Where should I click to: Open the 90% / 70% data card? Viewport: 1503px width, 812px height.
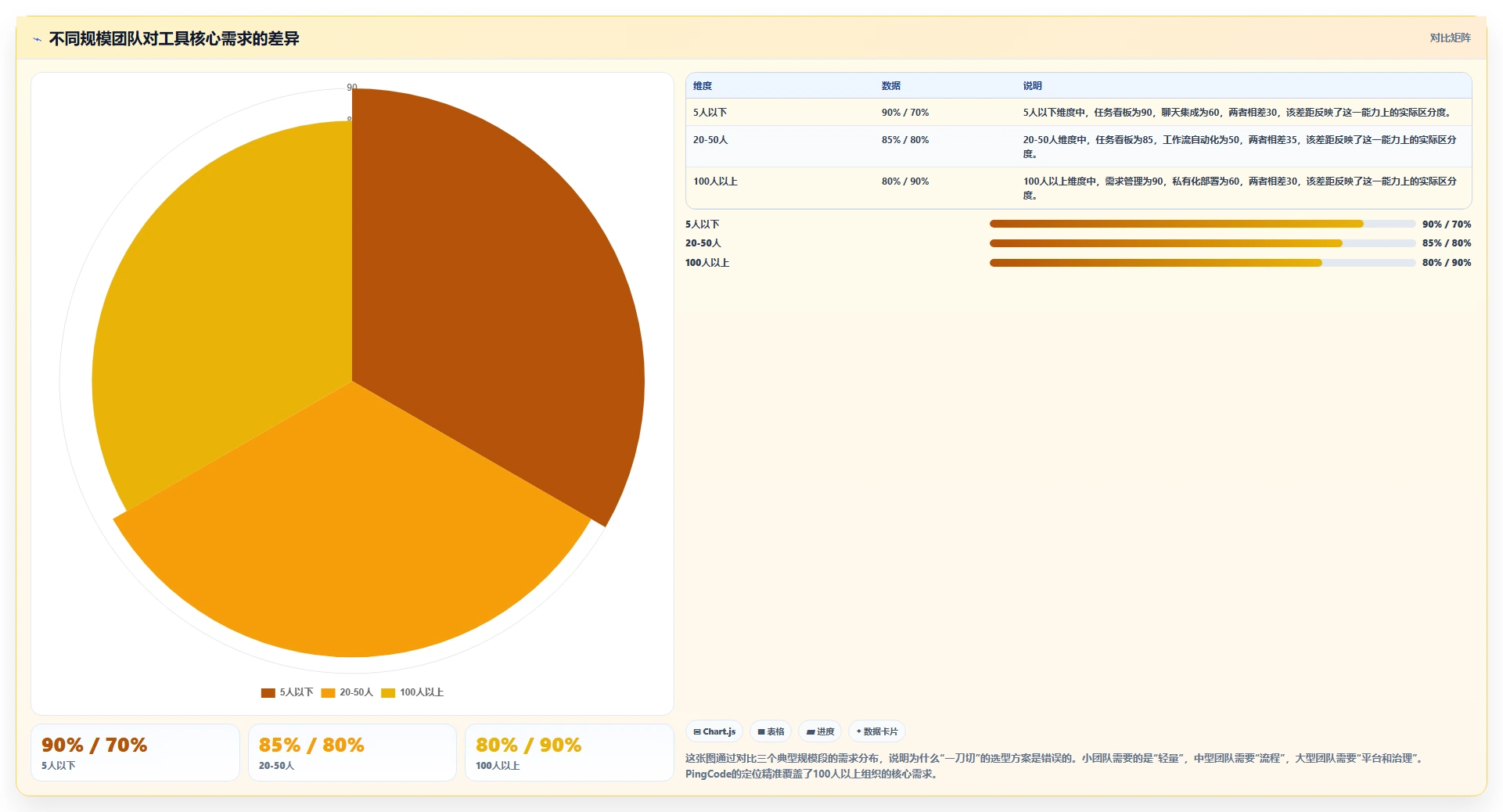pos(135,753)
